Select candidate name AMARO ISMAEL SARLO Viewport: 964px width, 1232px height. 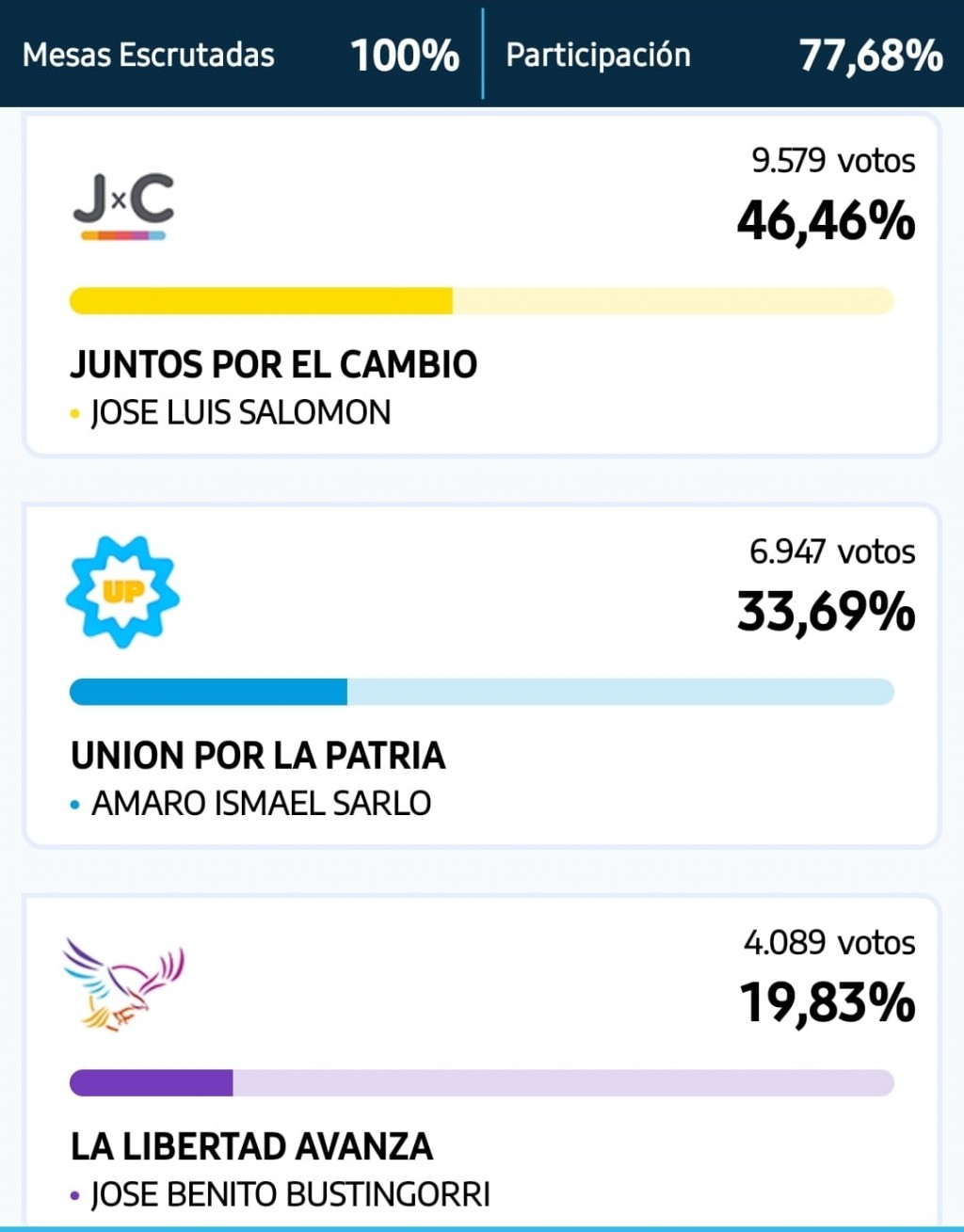click(261, 804)
